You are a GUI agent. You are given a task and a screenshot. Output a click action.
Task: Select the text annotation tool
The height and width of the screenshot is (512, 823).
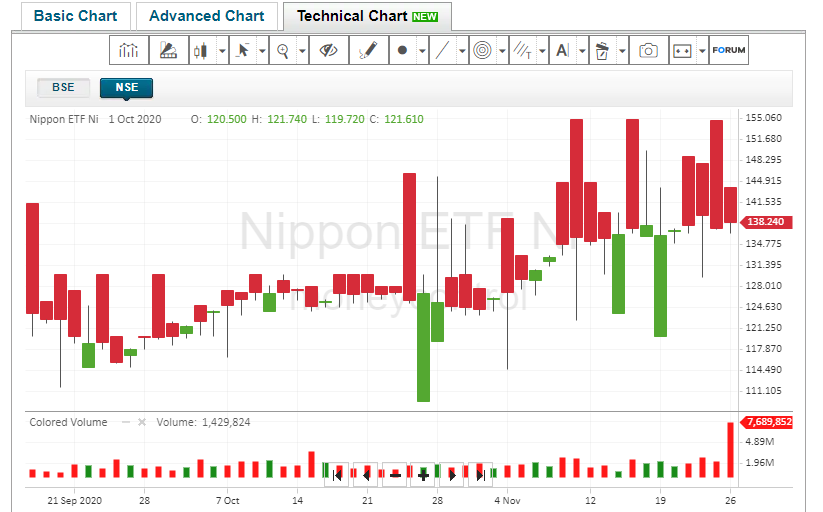click(563, 50)
